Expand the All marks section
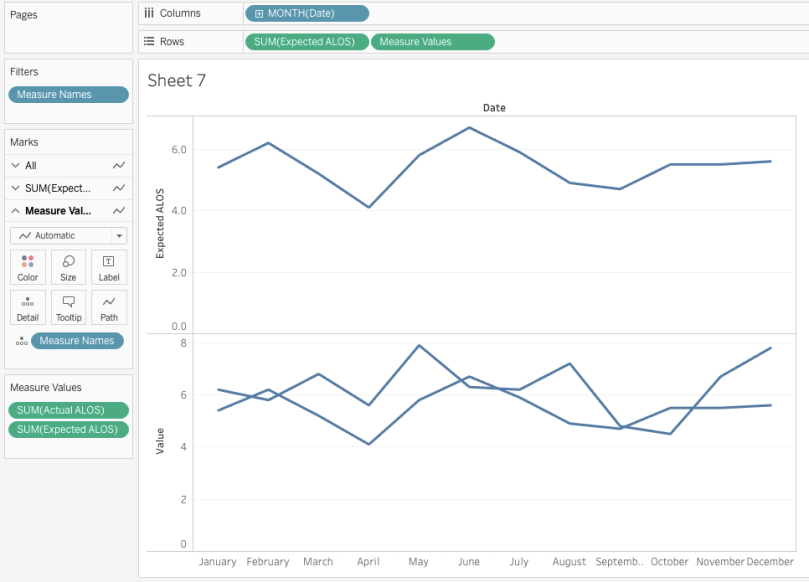This screenshot has width=809, height=582. pyautogui.click(x=15, y=165)
